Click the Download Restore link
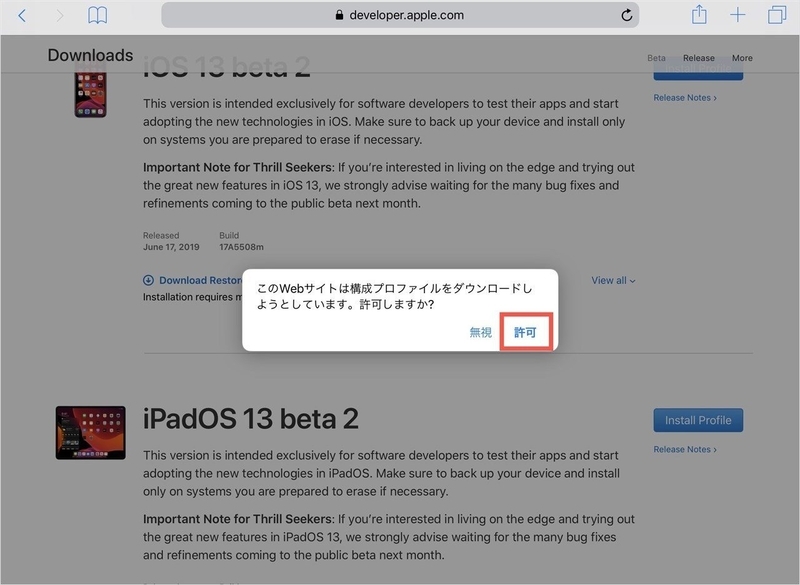800x585 pixels. pyautogui.click(x=200, y=281)
